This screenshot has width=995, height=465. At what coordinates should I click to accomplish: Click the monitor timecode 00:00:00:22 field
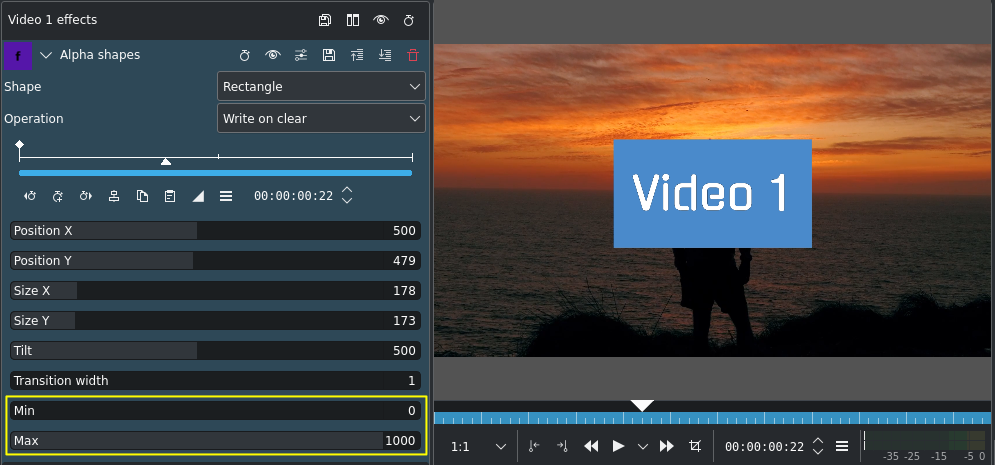[x=765, y=447]
